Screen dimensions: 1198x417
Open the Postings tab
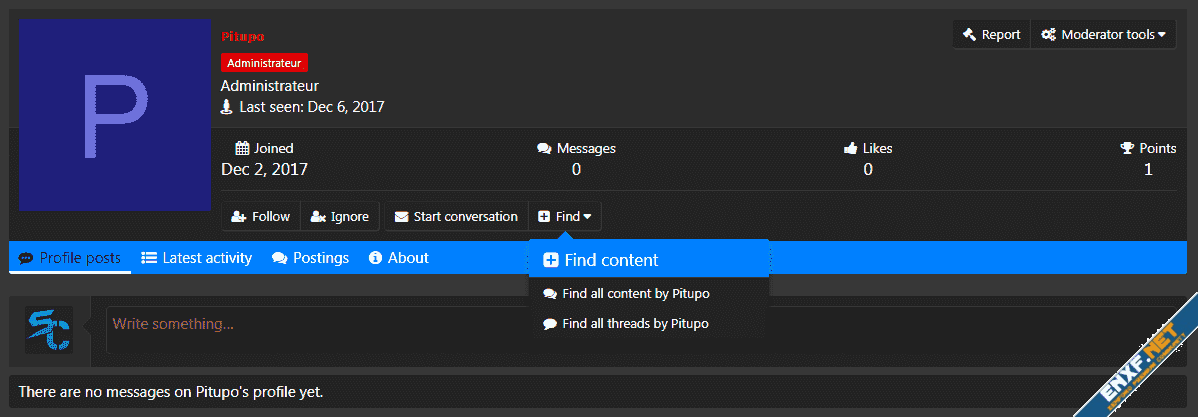[x=310, y=258]
